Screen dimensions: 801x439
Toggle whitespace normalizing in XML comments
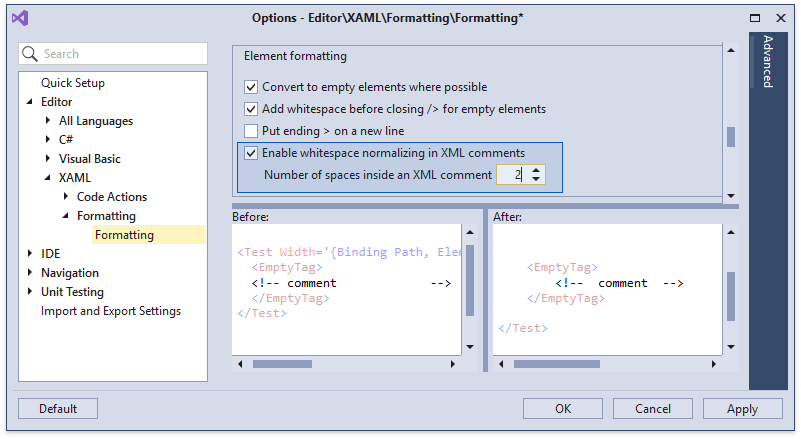point(251,153)
